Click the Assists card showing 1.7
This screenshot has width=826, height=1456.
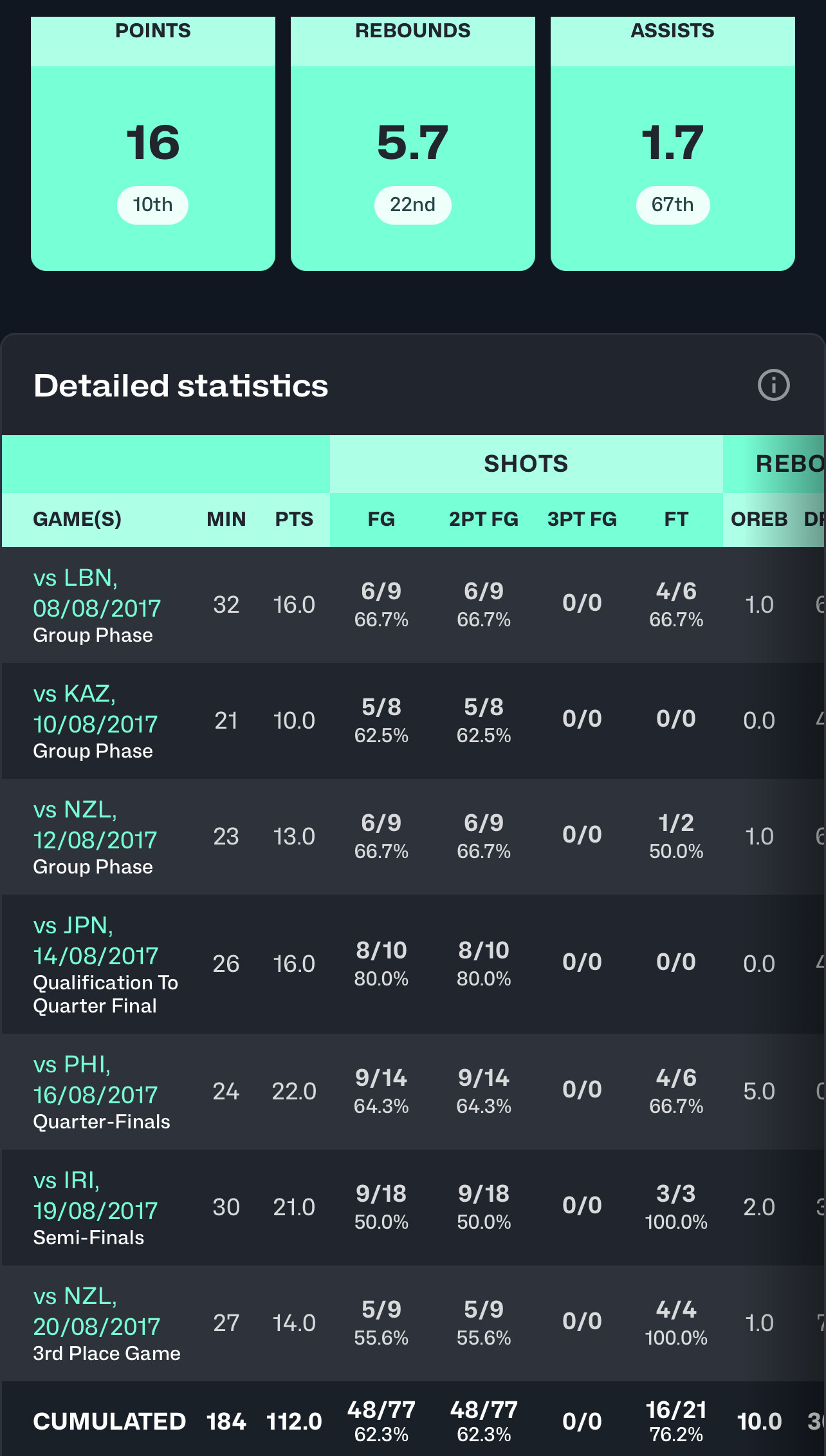pos(673,144)
